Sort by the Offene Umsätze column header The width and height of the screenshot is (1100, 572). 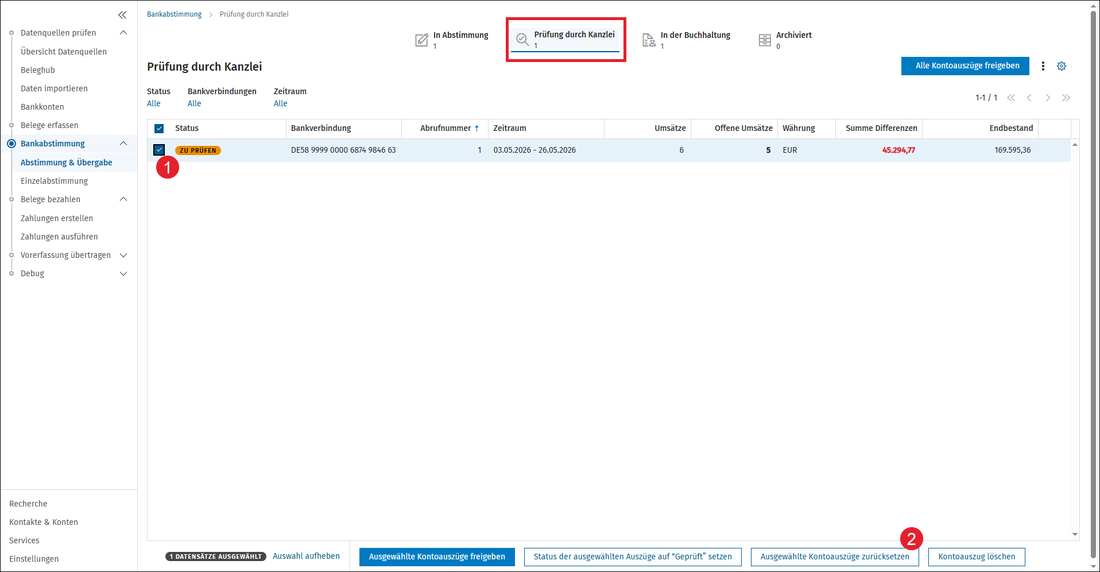(x=744, y=128)
